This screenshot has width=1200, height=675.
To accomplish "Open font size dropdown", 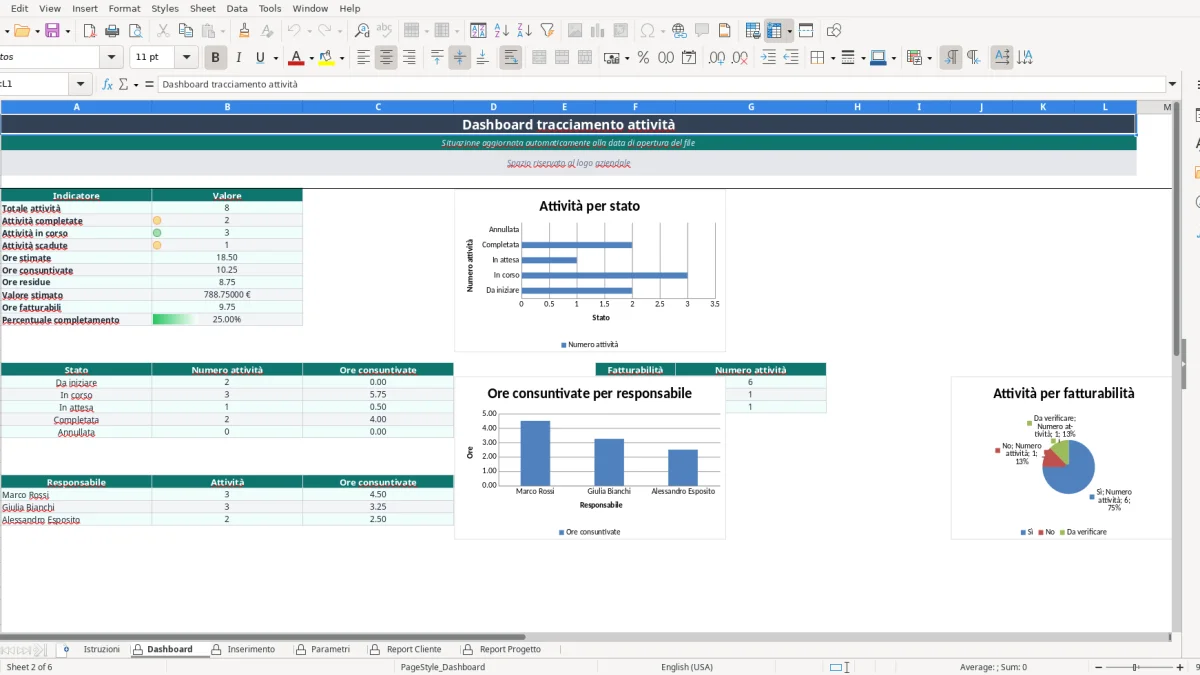I will pyautogui.click(x=187, y=58).
